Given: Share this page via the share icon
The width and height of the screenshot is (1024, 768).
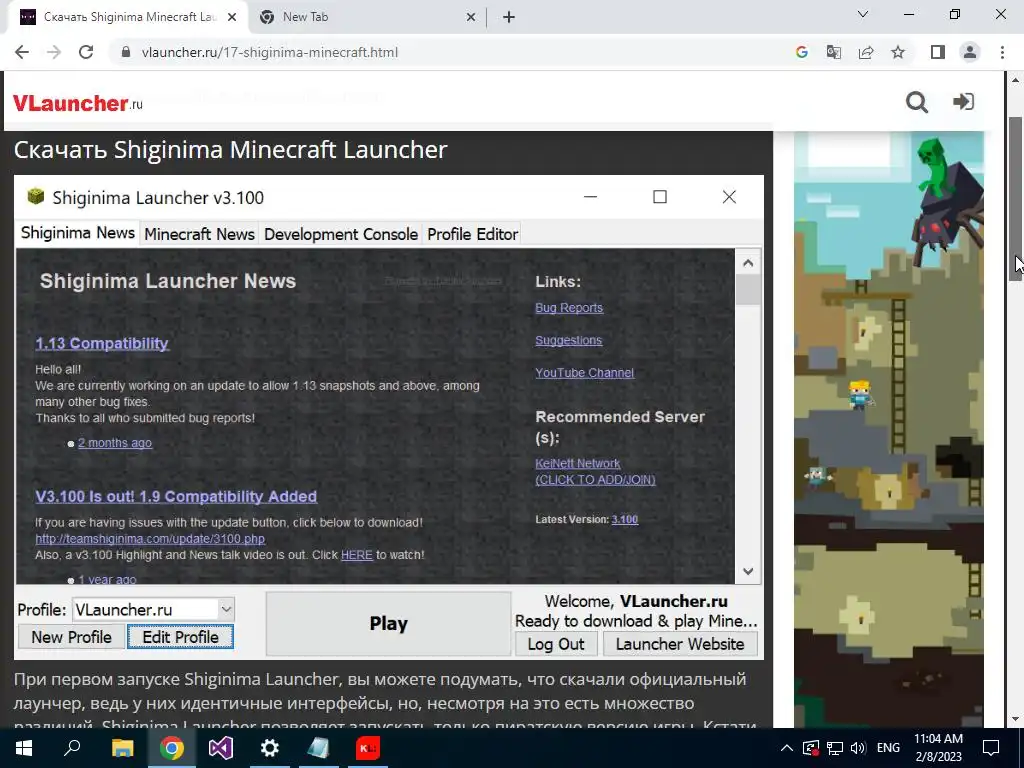Looking at the screenshot, I should pyautogui.click(x=866, y=52).
